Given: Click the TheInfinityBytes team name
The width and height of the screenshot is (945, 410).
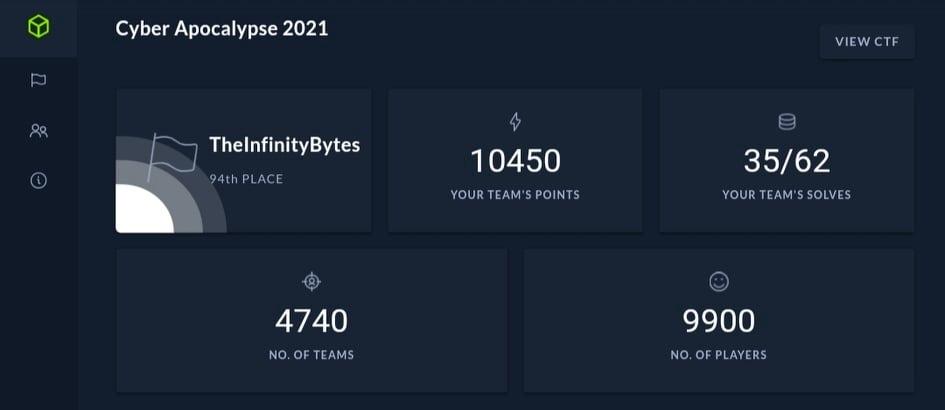Looking at the screenshot, I should tap(284, 145).
